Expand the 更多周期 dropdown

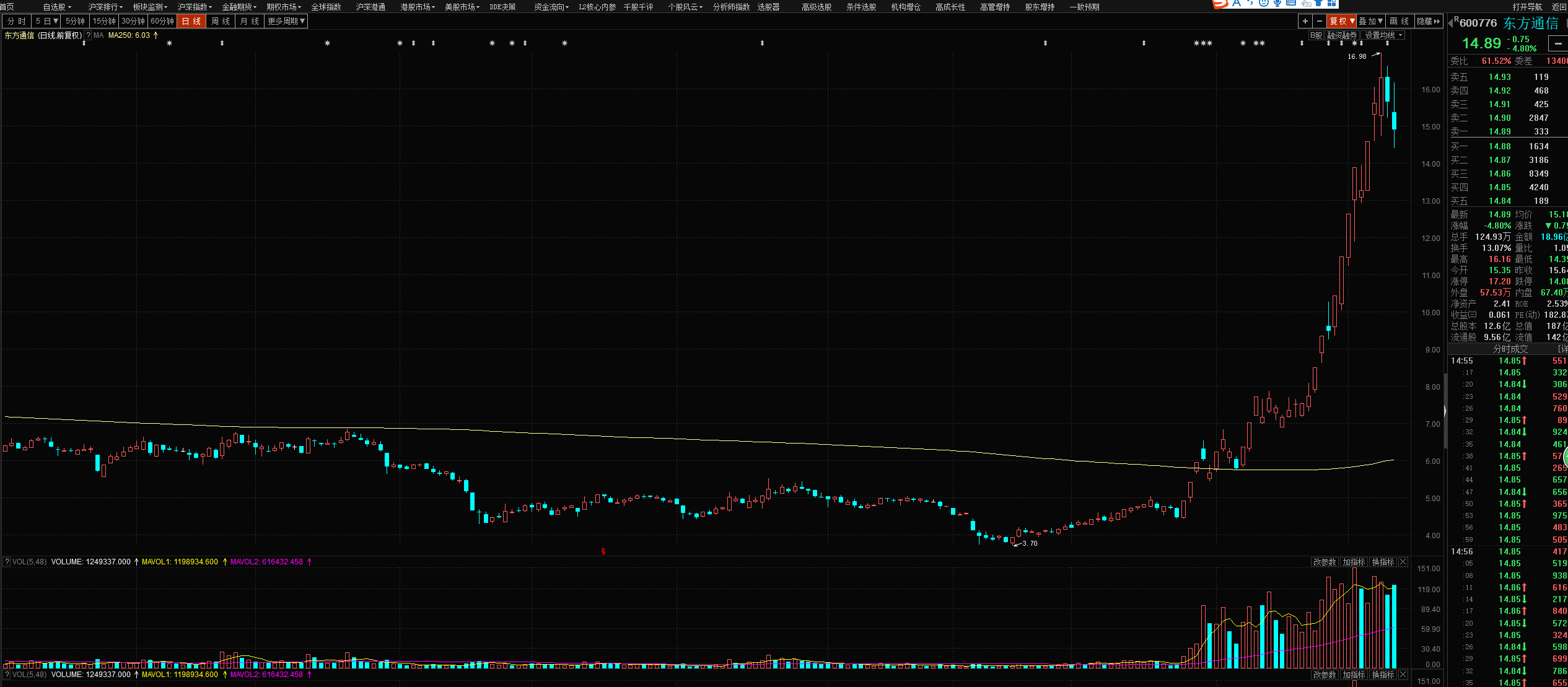coord(286,21)
